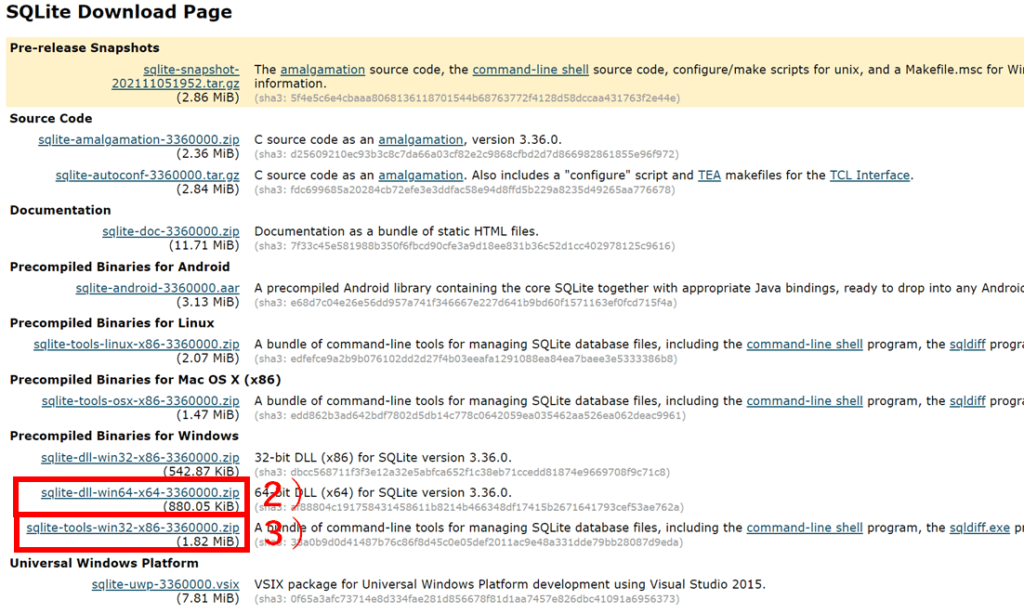Click the sha3 hash for sqlite-autoconf-3360000.tar.gz
The height and width of the screenshot is (613, 1024).
(x=464, y=189)
